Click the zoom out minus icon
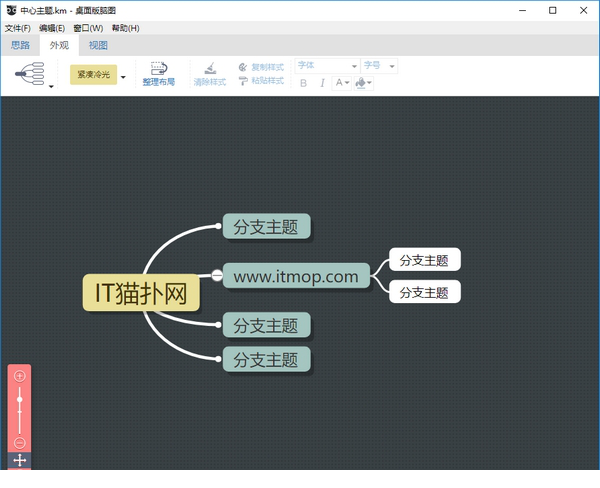The width and height of the screenshot is (600, 488). (x=20, y=443)
